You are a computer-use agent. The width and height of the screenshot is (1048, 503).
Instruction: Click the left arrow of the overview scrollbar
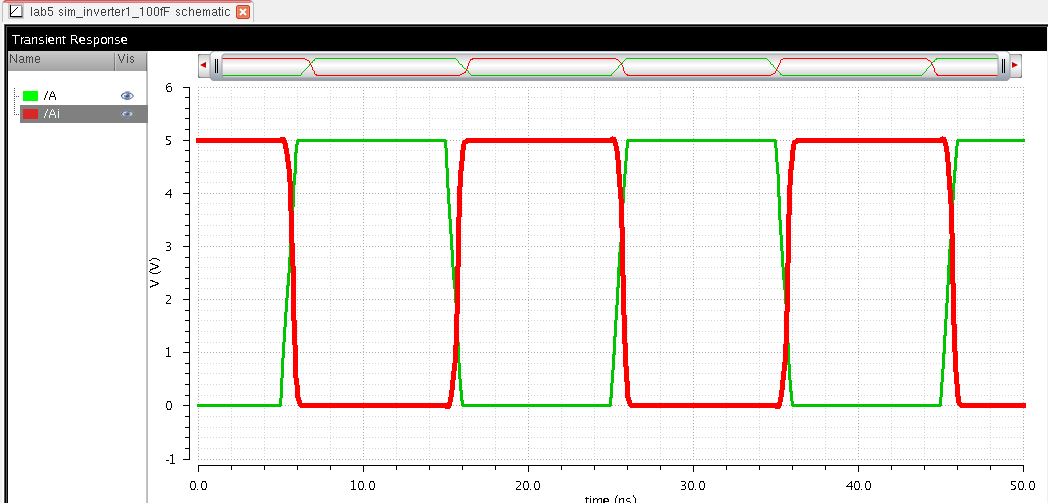coord(203,65)
